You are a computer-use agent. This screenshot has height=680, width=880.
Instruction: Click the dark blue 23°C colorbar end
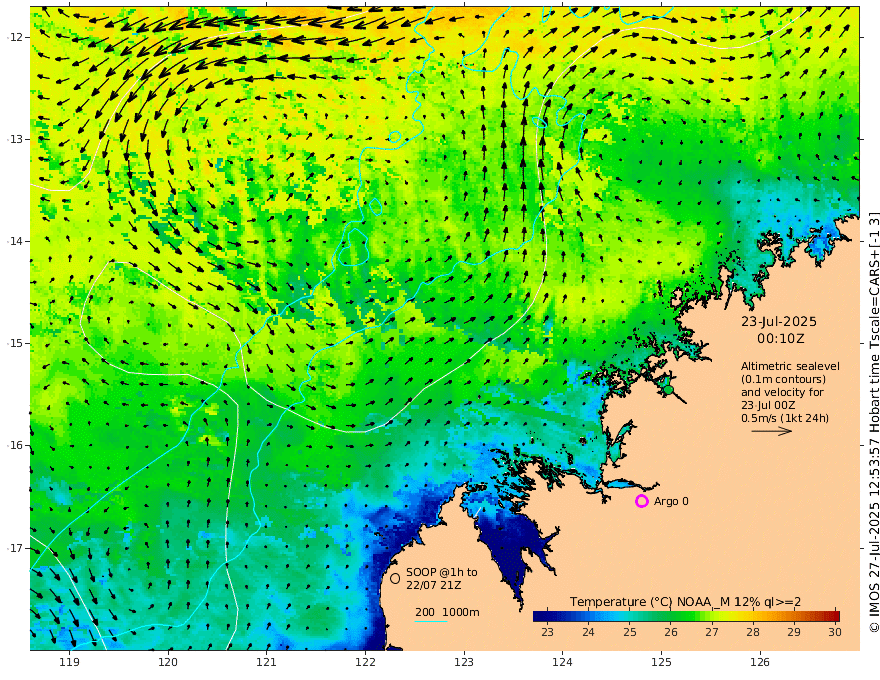540,617
